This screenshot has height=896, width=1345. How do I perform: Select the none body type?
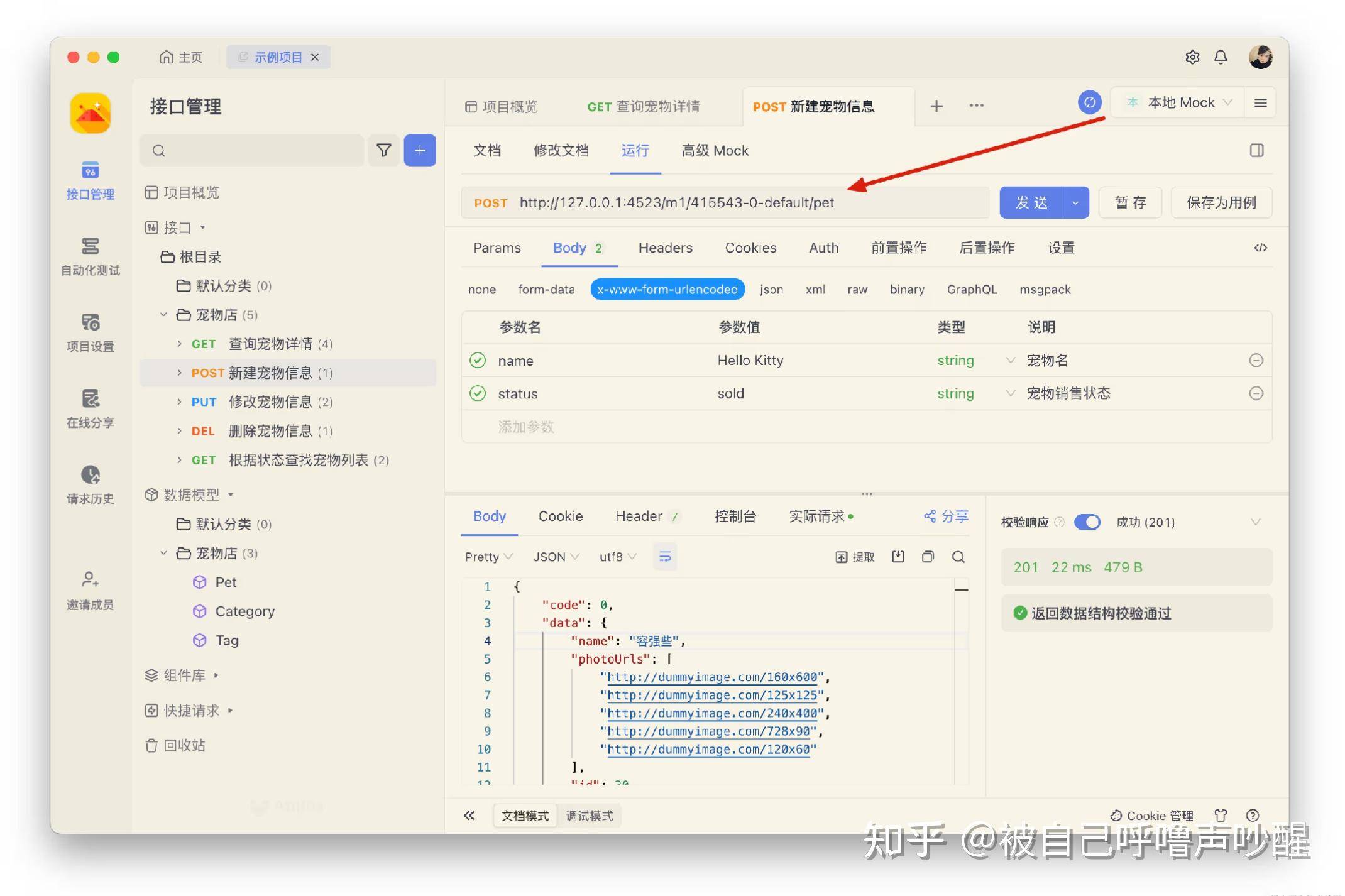coord(482,289)
